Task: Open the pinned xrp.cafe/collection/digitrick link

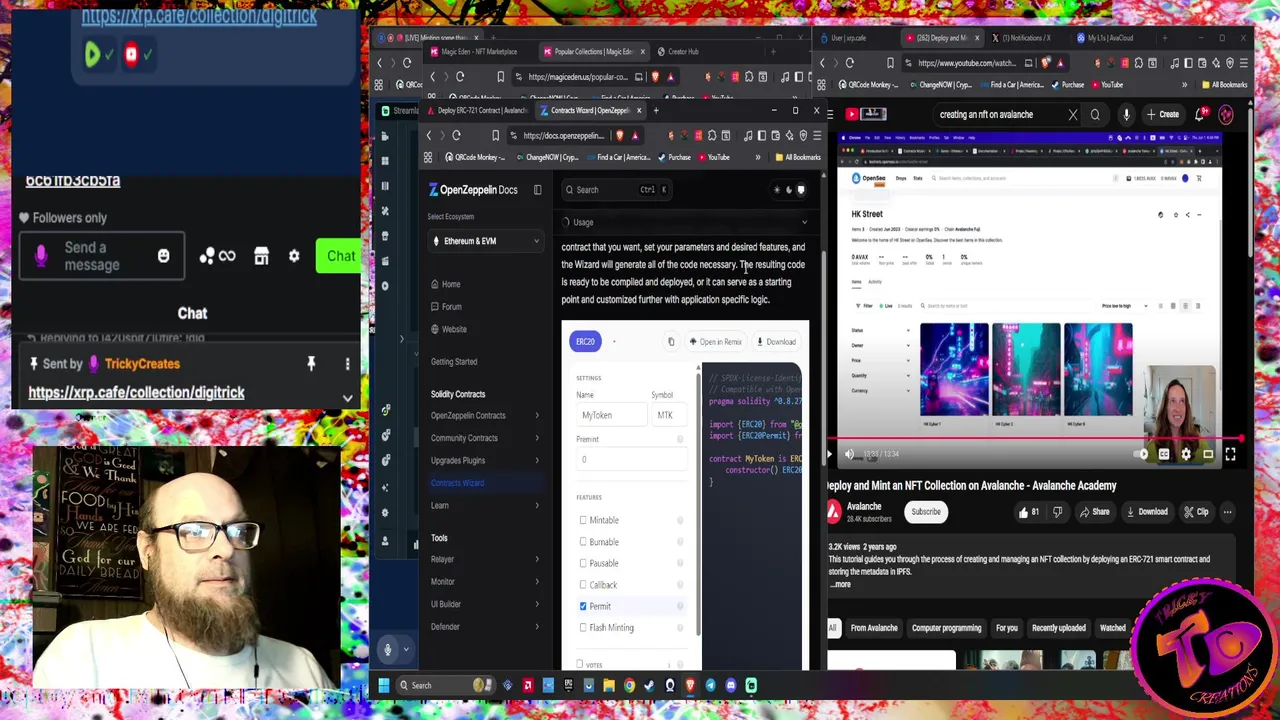Action: coord(136,392)
